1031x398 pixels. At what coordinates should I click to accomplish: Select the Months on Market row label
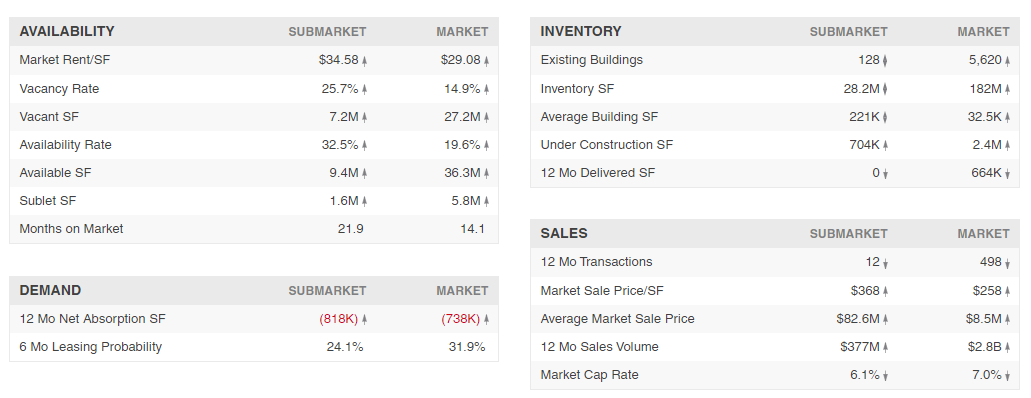[72, 229]
